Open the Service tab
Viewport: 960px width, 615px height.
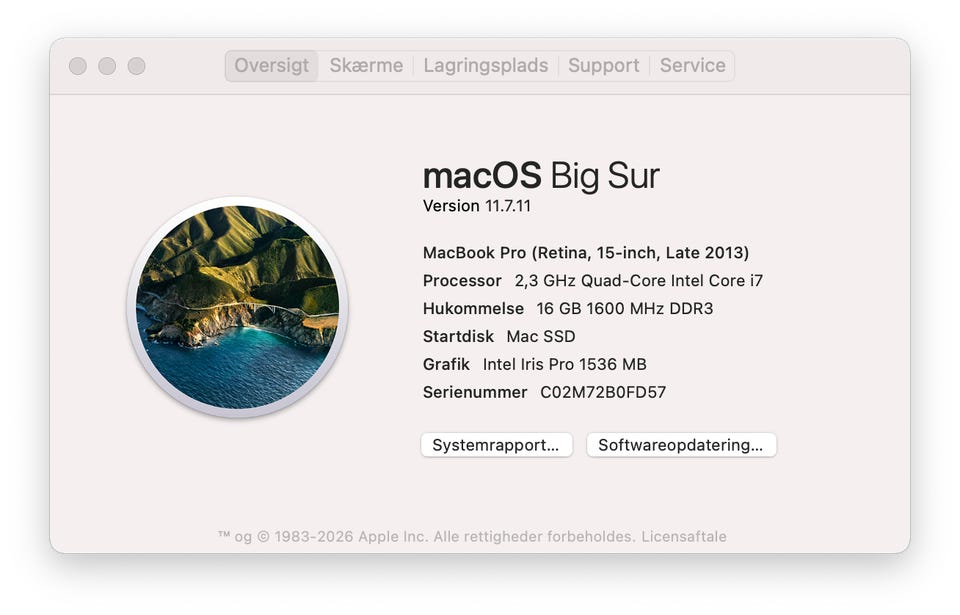coord(692,66)
